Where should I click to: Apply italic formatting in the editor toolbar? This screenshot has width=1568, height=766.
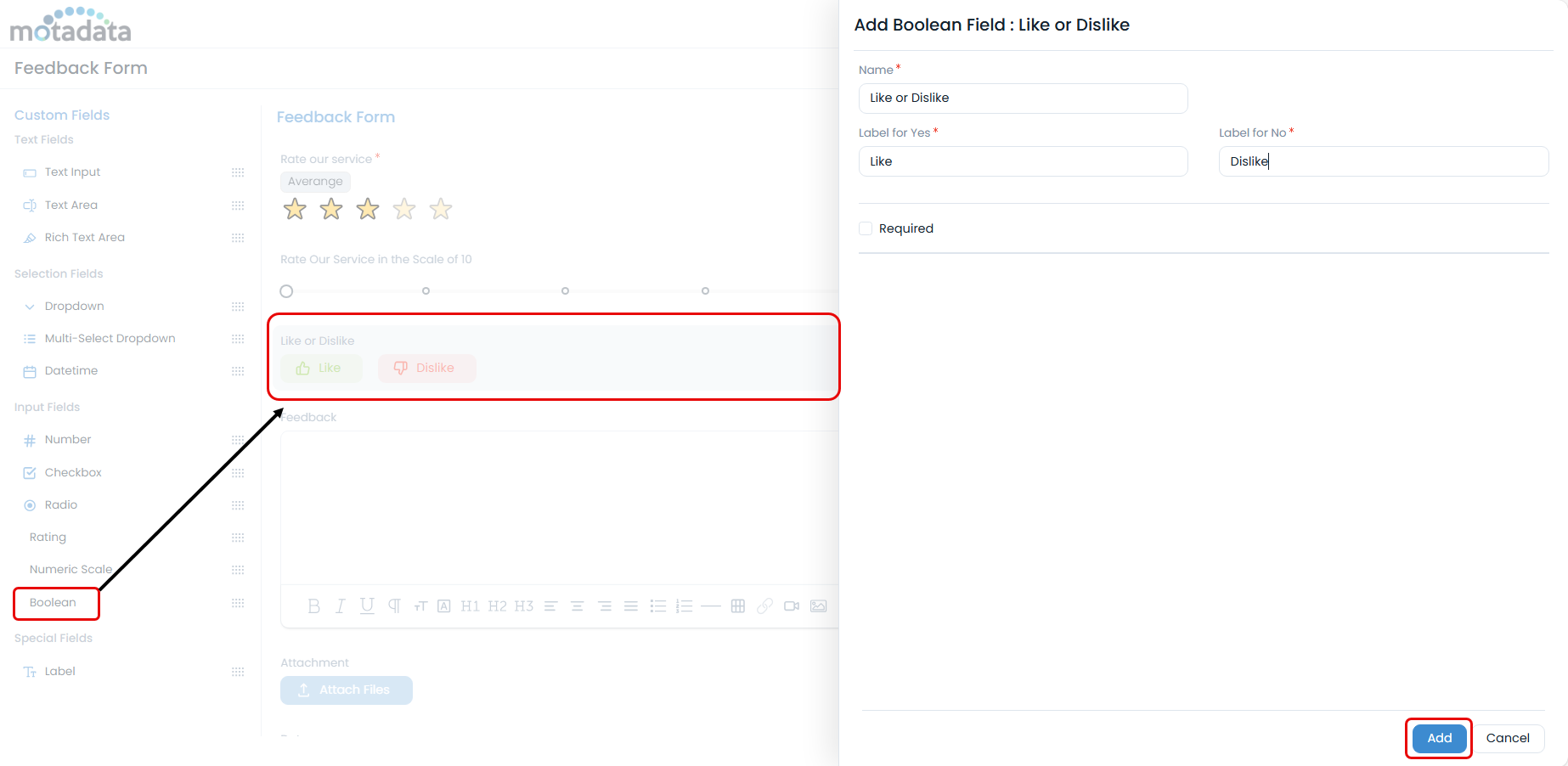click(340, 605)
